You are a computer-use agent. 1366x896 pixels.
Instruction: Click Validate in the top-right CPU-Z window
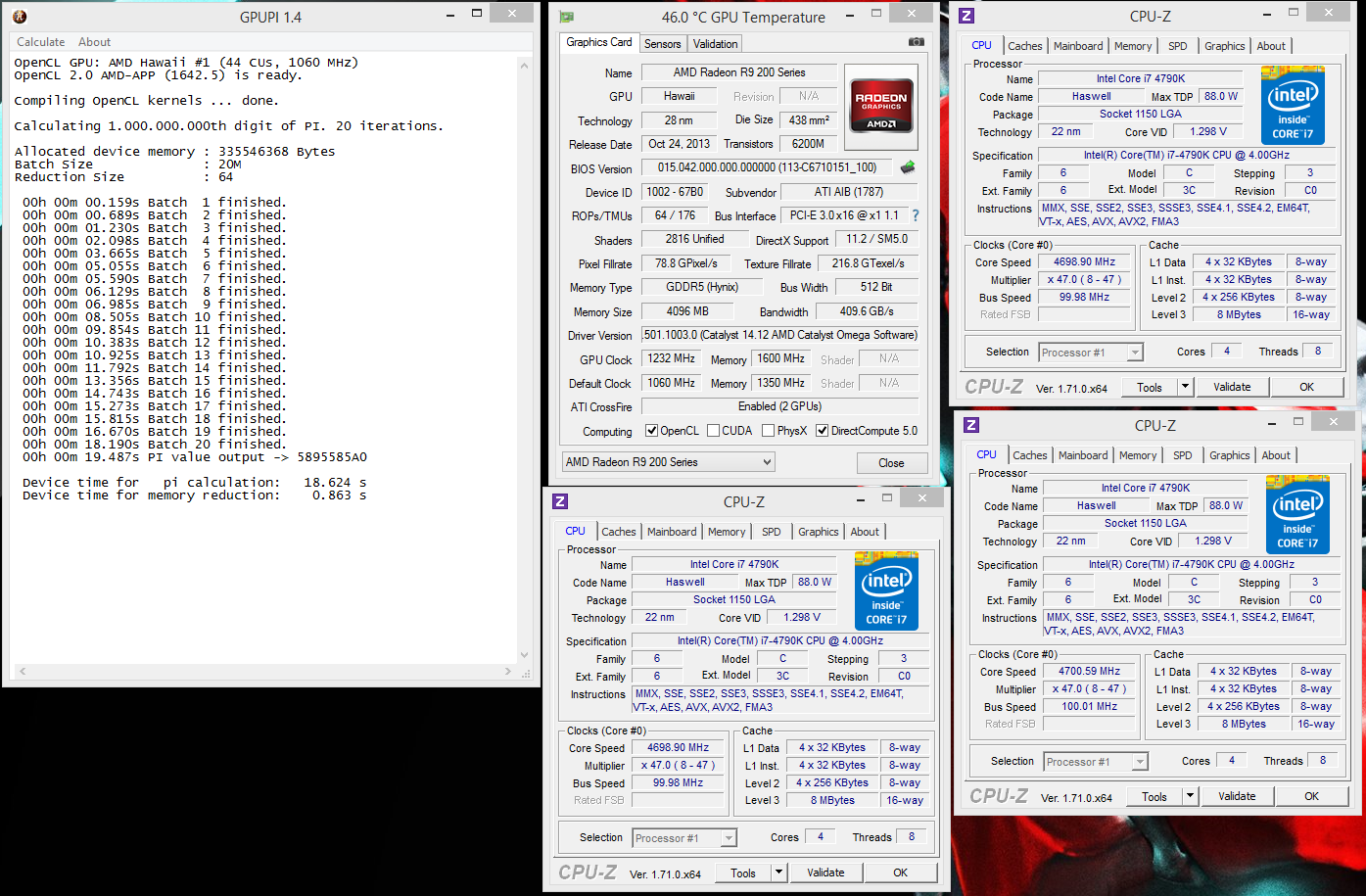click(1232, 387)
